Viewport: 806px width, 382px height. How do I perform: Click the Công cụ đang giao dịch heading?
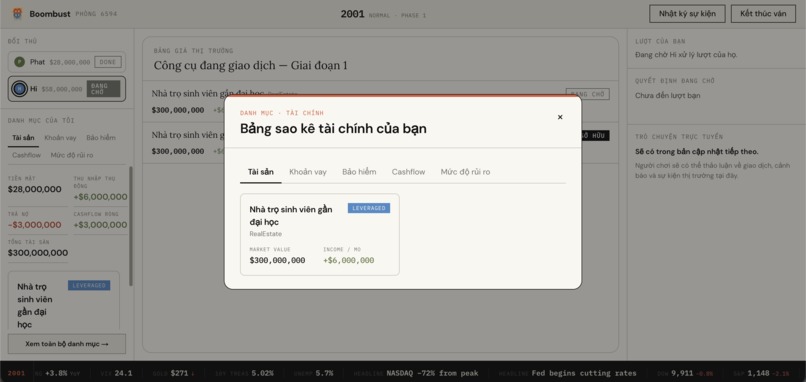250,65
